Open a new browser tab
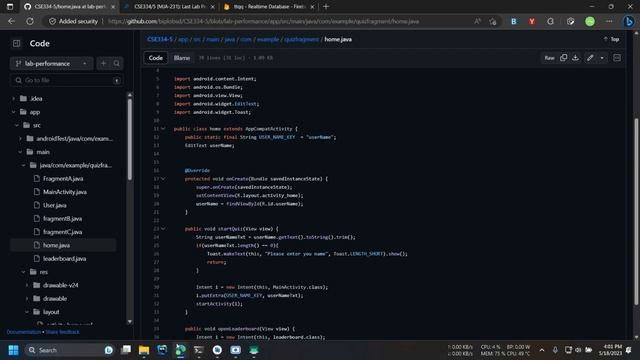The width and height of the screenshot is (640, 360). 326,7
